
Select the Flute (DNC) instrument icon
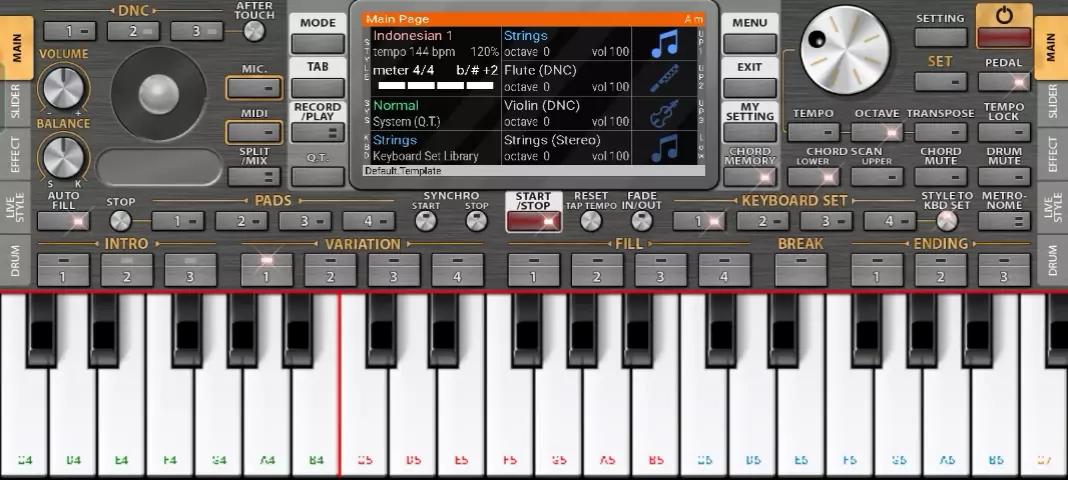click(x=663, y=79)
